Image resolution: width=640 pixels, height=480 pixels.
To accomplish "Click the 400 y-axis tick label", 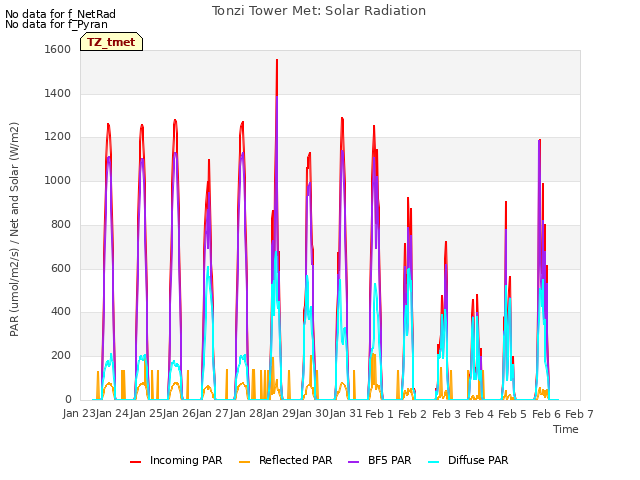I will [61, 312].
